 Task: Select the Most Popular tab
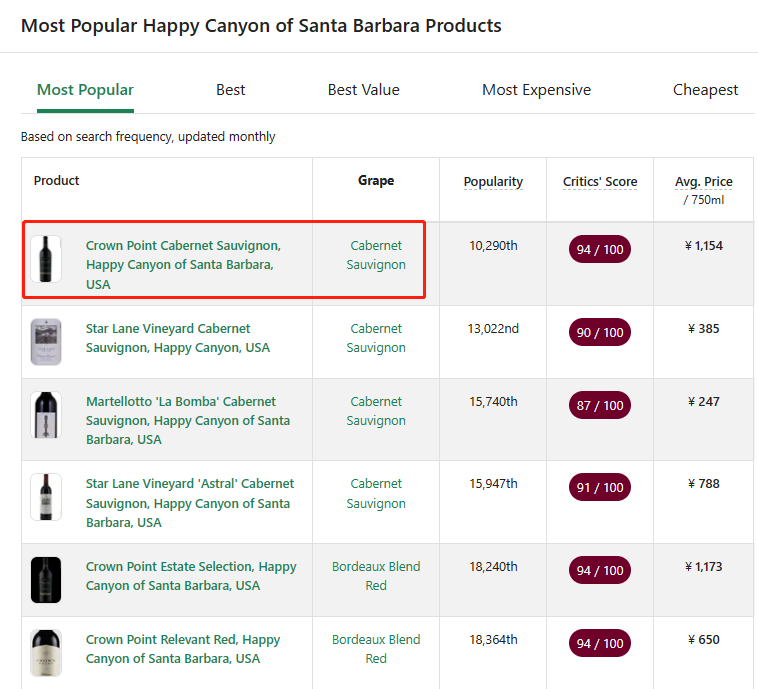85,90
